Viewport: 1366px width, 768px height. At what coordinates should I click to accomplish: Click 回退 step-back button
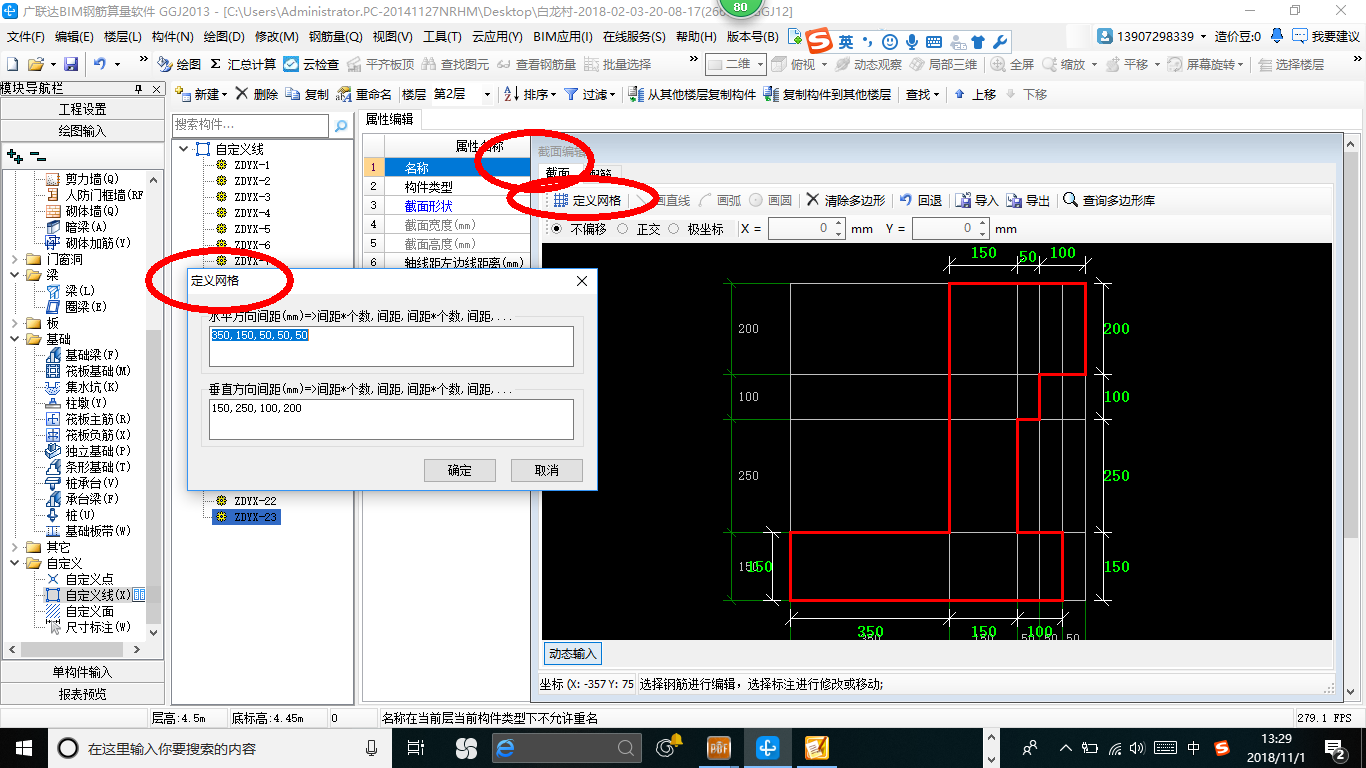pyautogui.click(x=921, y=200)
